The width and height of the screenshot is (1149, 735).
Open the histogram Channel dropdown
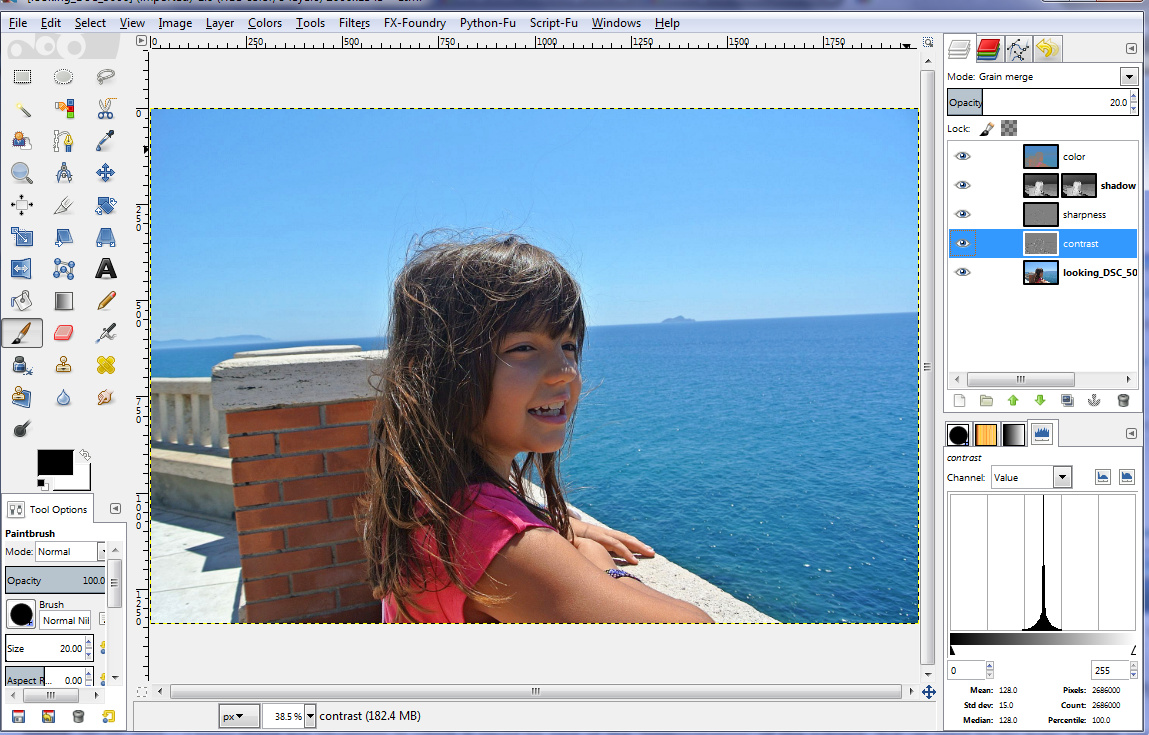1062,477
